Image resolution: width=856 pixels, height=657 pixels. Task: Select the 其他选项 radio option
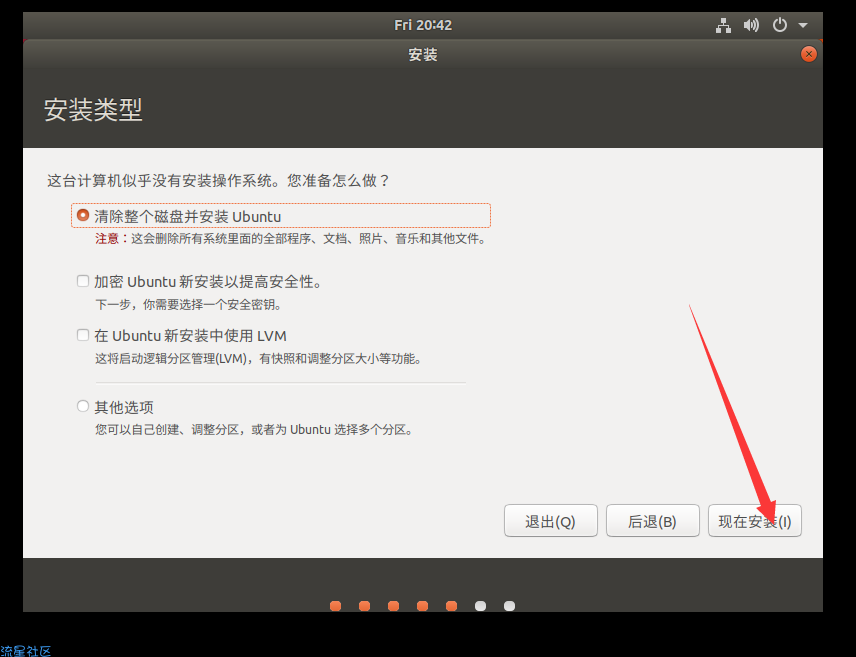click(x=83, y=406)
